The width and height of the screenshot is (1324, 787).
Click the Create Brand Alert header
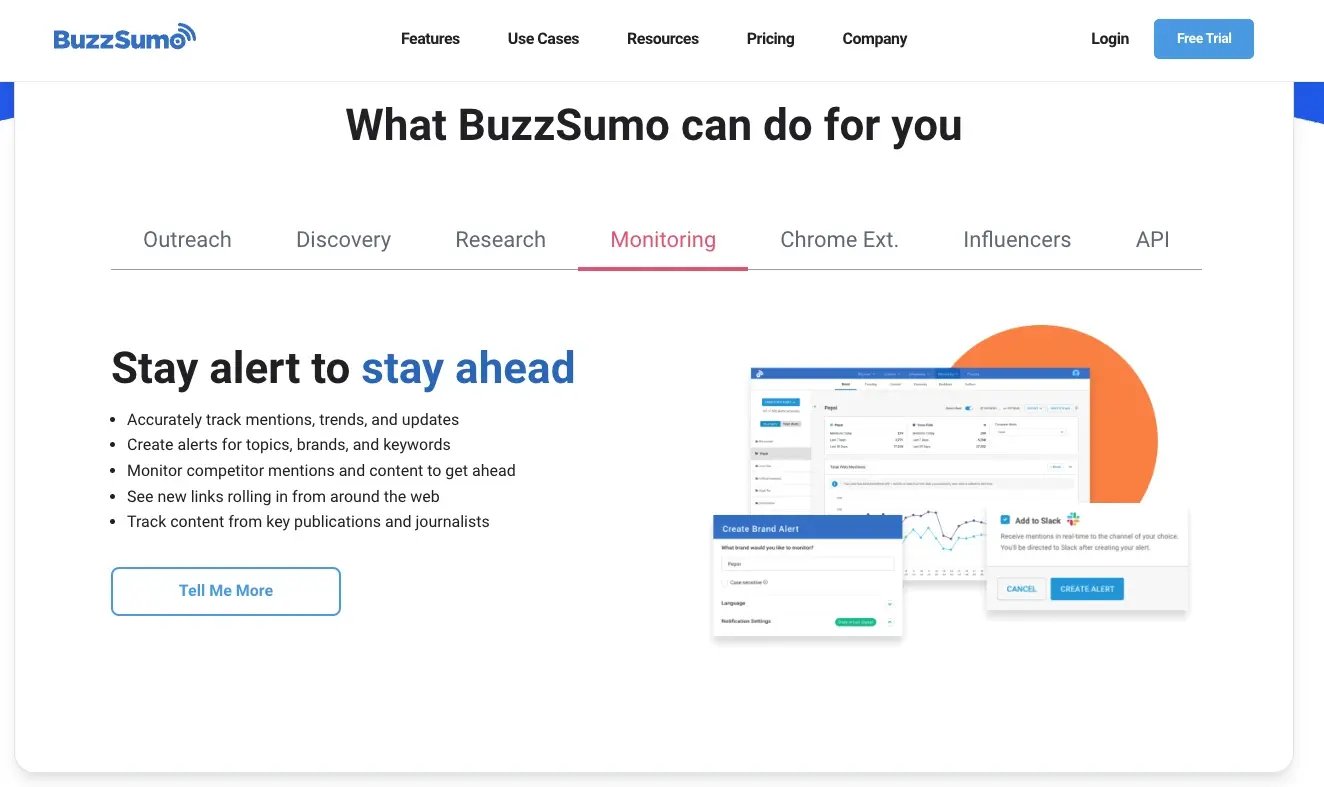(x=807, y=527)
